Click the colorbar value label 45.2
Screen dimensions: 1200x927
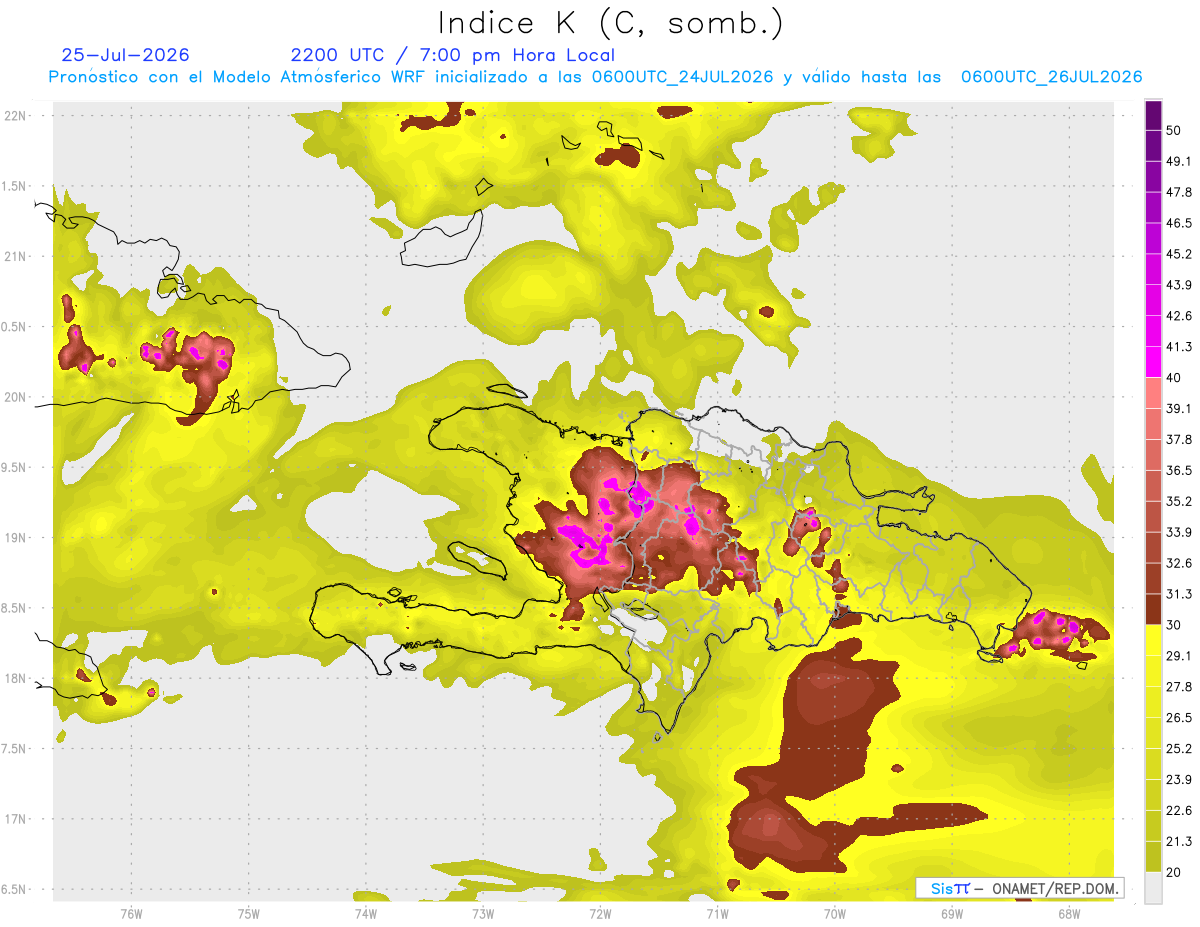(x=1179, y=254)
